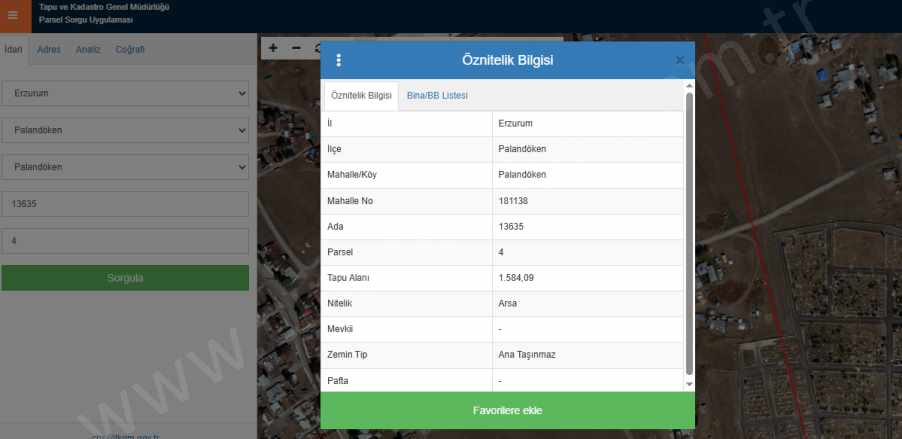Open the orange hamburger menu
902x439 pixels.
[13, 16]
